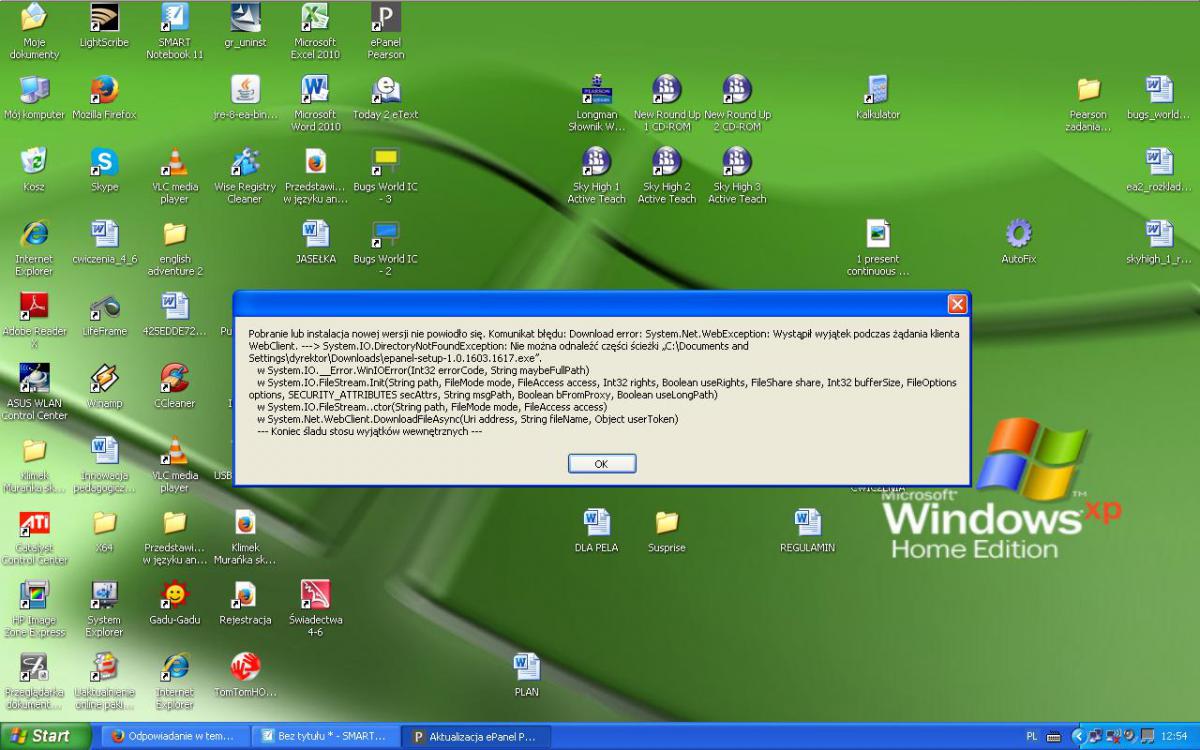
Task: Select Innowacja pedagogicz... Word document
Action: 104,464
